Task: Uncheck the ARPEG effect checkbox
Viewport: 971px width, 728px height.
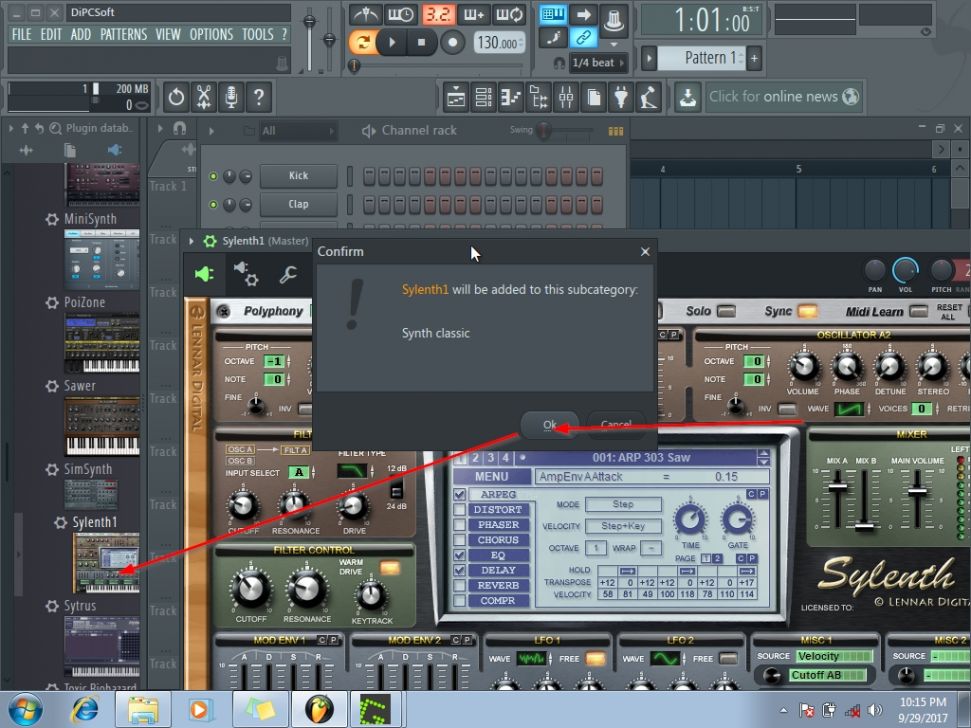Action: [459, 495]
